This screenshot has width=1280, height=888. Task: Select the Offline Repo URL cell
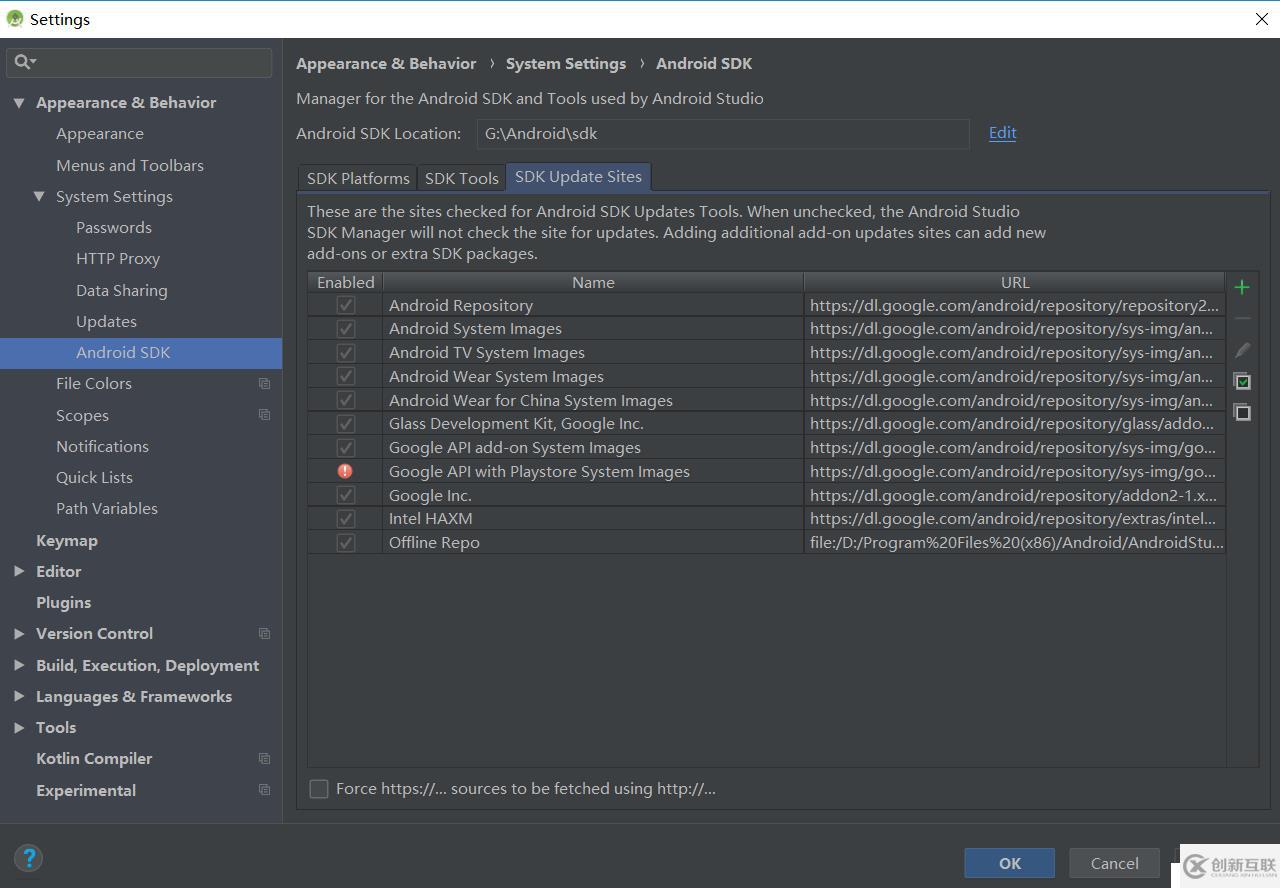pos(1015,542)
